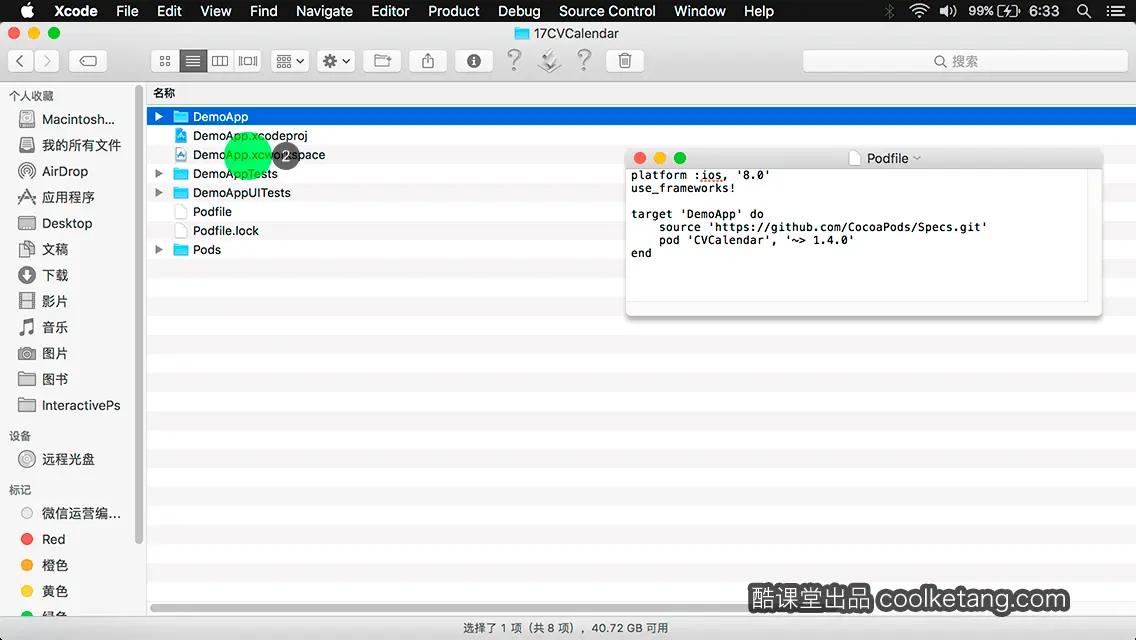
Task: Click the trash toolbar icon
Action: click(625, 61)
